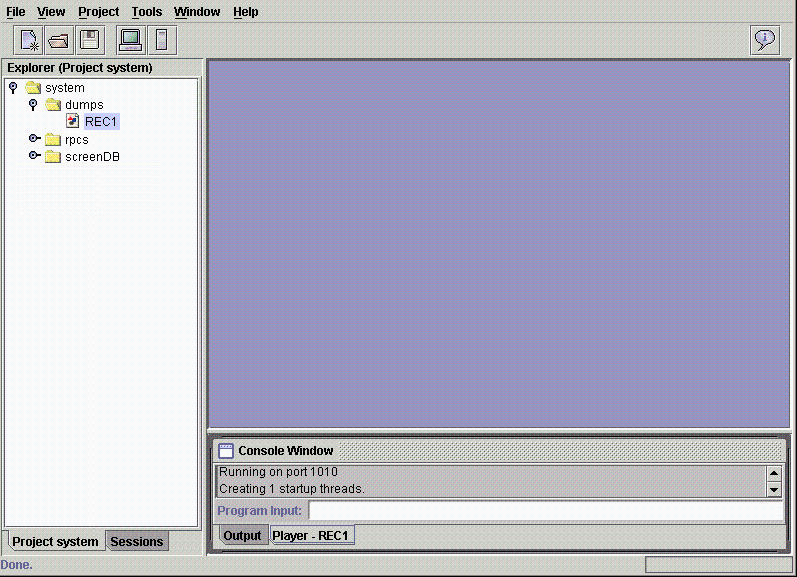The image size is (797, 577).
Task: Click the server tower toolbar icon
Action: [x=162, y=40]
